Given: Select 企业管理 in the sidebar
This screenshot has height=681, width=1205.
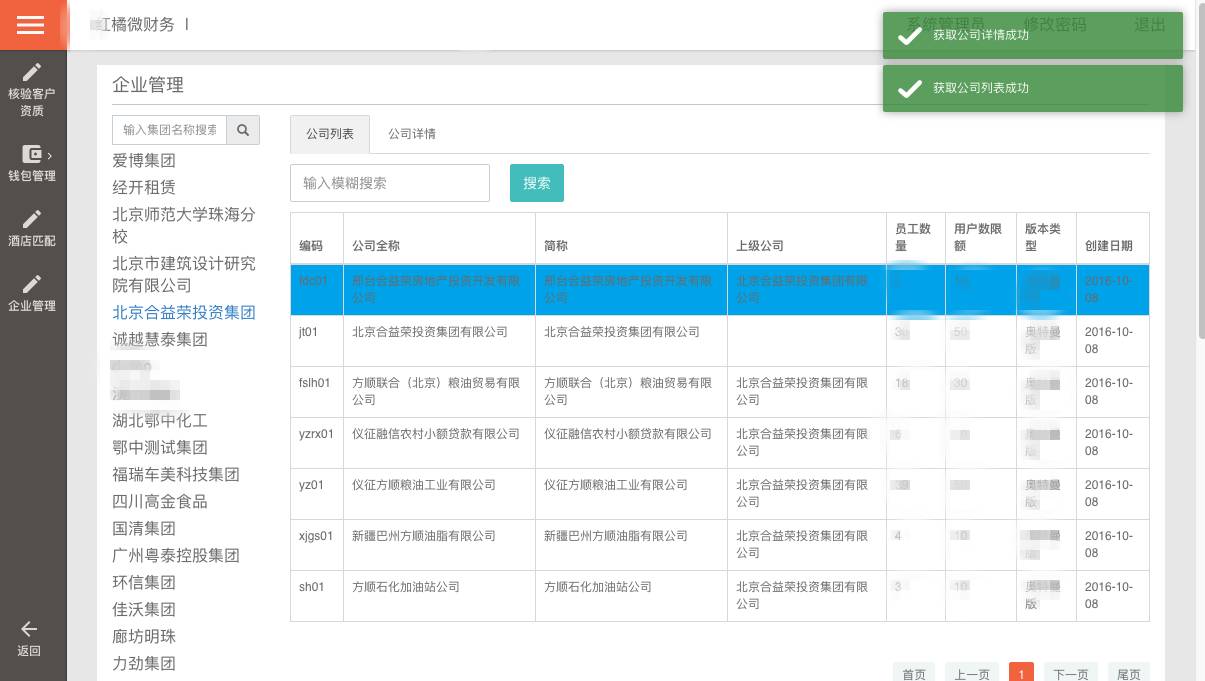Looking at the screenshot, I should click(32, 294).
